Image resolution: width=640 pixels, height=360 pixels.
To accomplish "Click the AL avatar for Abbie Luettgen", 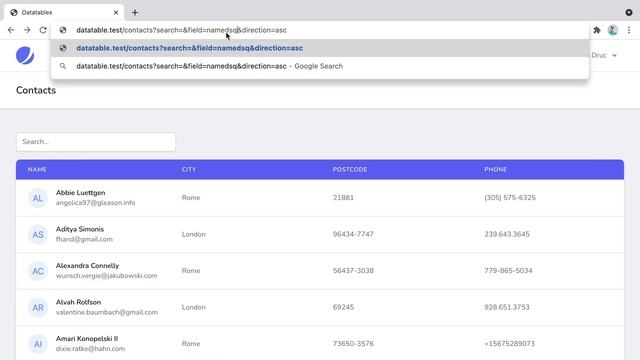I will point(38,198).
